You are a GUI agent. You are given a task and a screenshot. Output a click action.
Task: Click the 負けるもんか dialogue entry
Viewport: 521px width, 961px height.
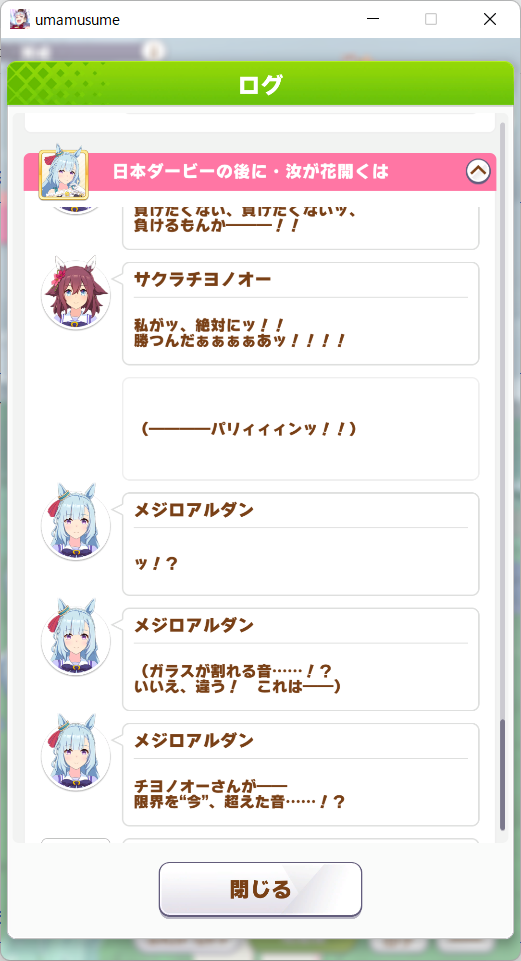pos(300,228)
